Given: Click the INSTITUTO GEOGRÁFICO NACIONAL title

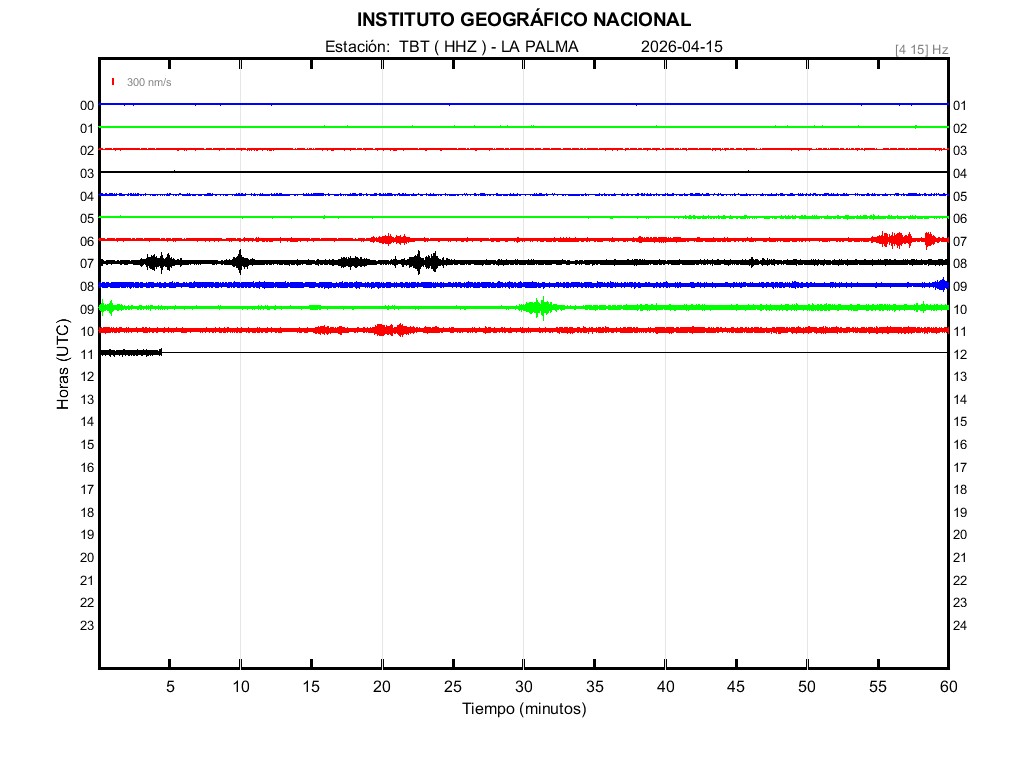Looking at the screenshot, I should [x=523, y=20].
